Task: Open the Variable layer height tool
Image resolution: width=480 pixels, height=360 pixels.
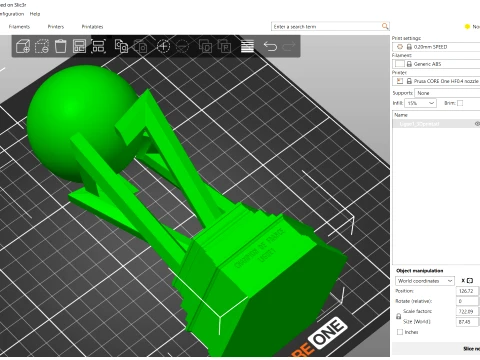Action: tap(247, 46)
